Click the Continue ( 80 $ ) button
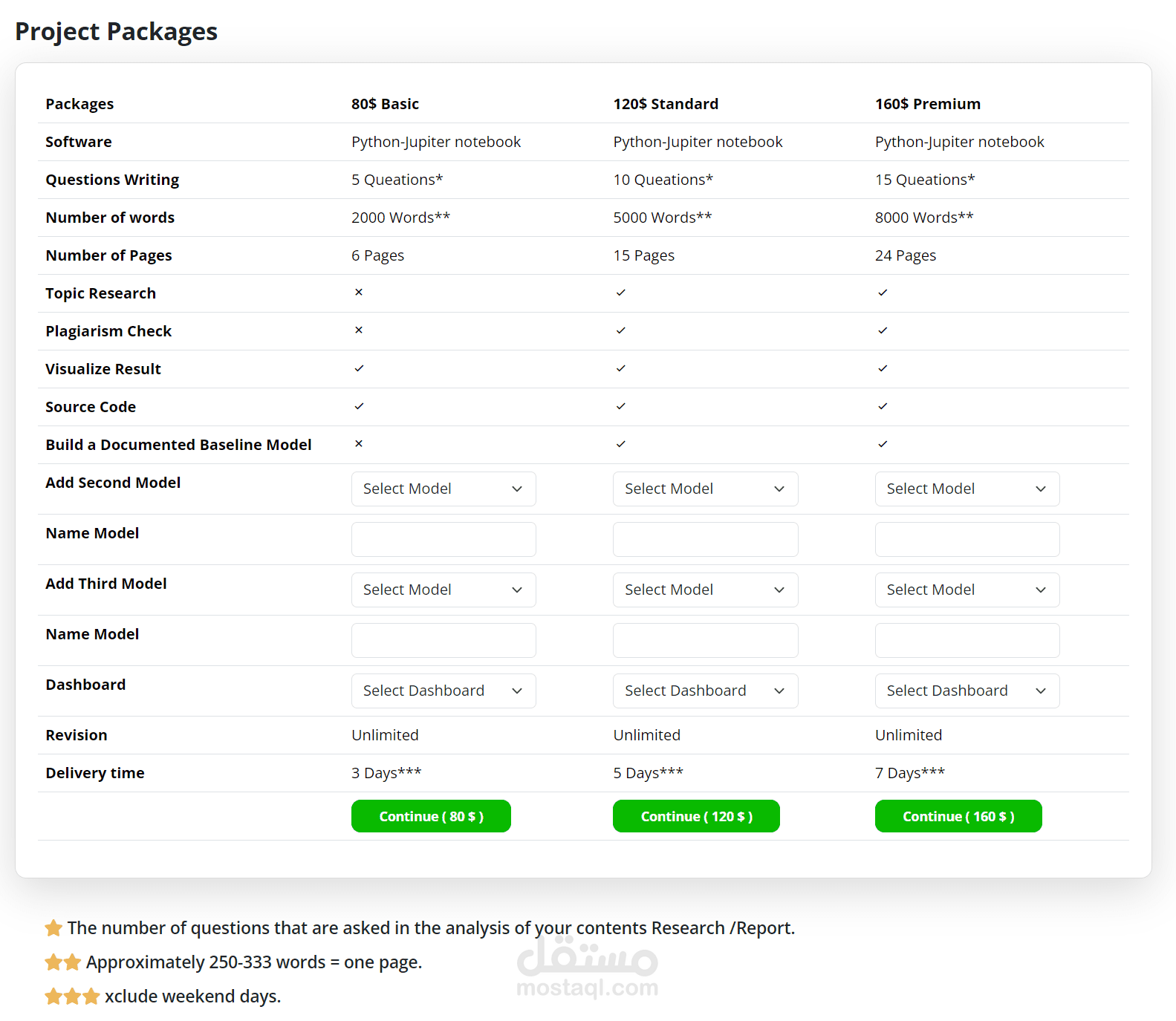Image resolution: width=1176 pixels, height=1021 pixels. pyautogui.click(x=431, y=816)
